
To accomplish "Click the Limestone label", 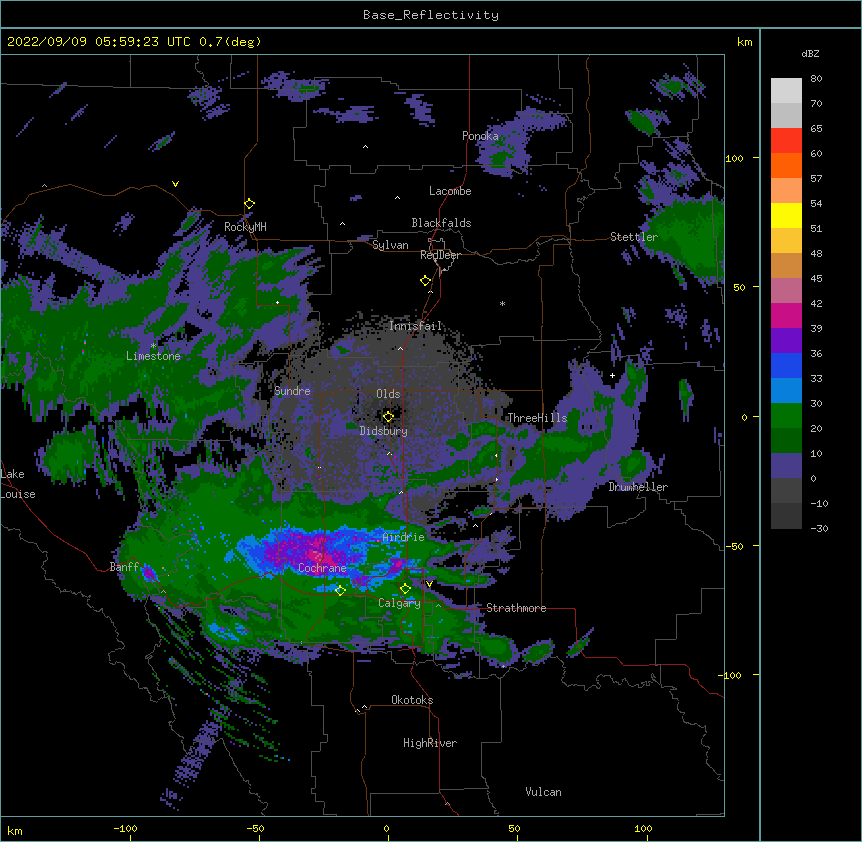I will [x=153, y=356].
